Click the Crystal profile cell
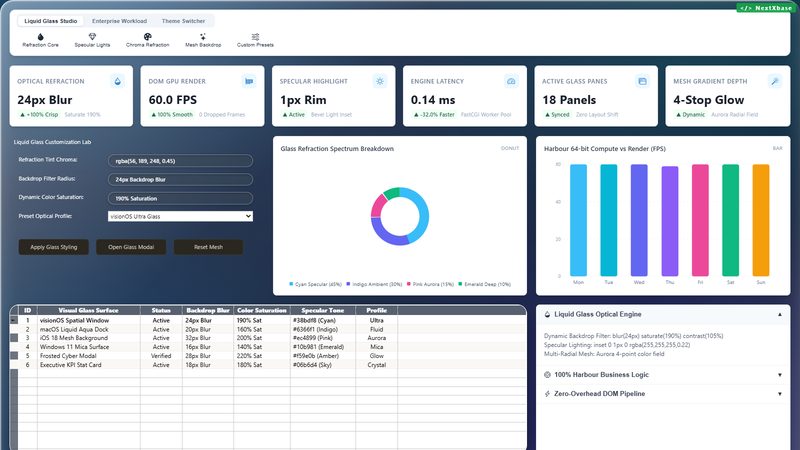800x450 pixels. 377,365
